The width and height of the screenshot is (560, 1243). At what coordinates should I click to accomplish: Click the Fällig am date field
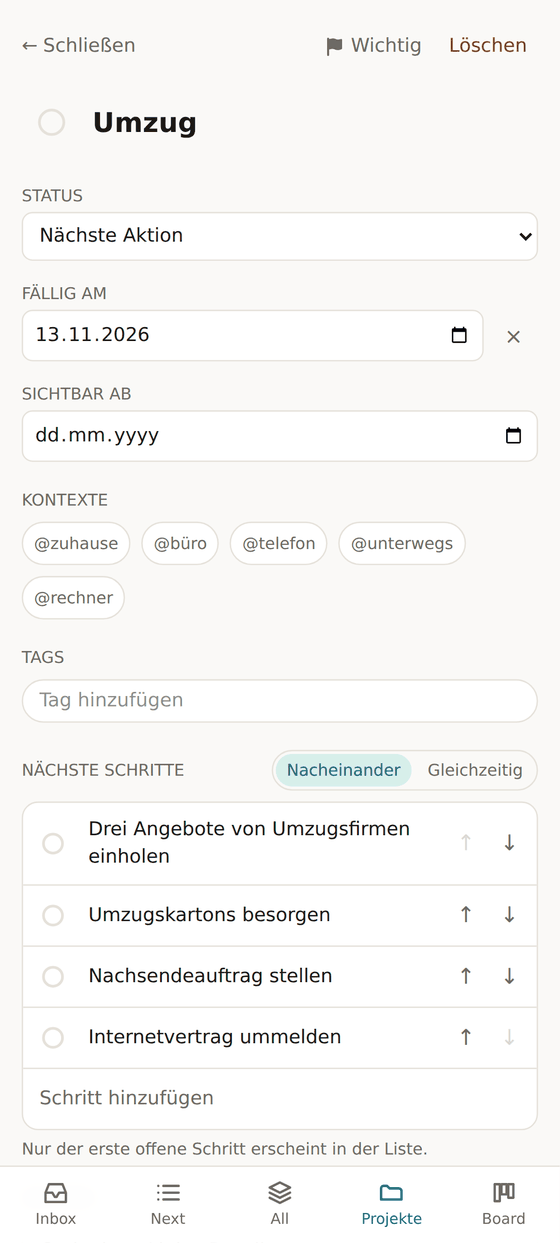(252, 335)
